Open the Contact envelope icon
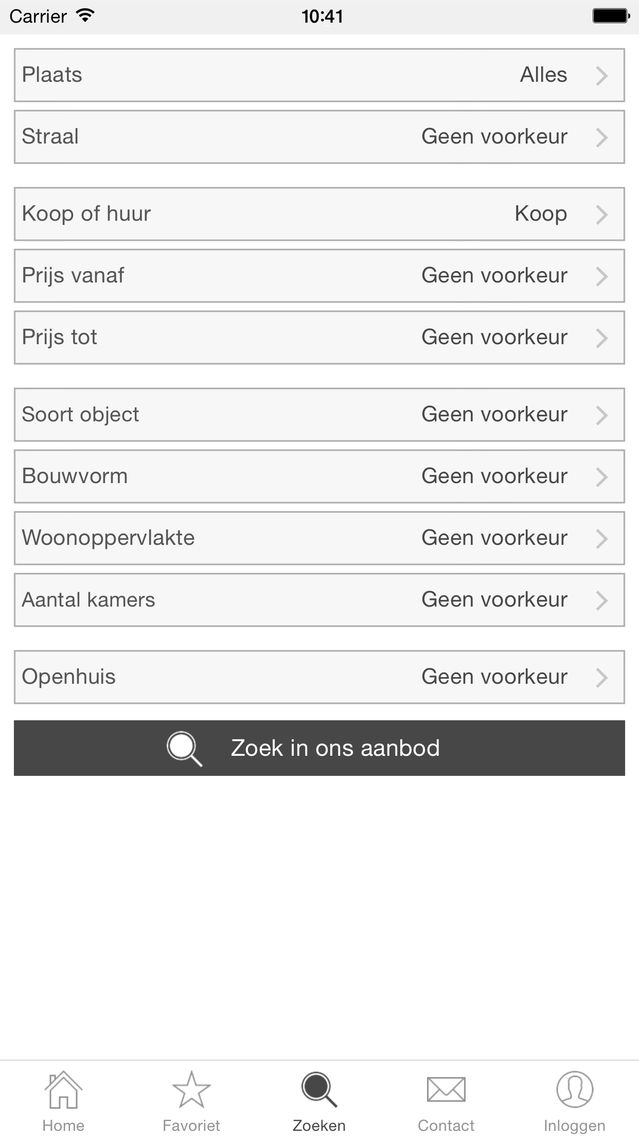Viewport: 639px width, 1136px height. [x=446, y=1090]
